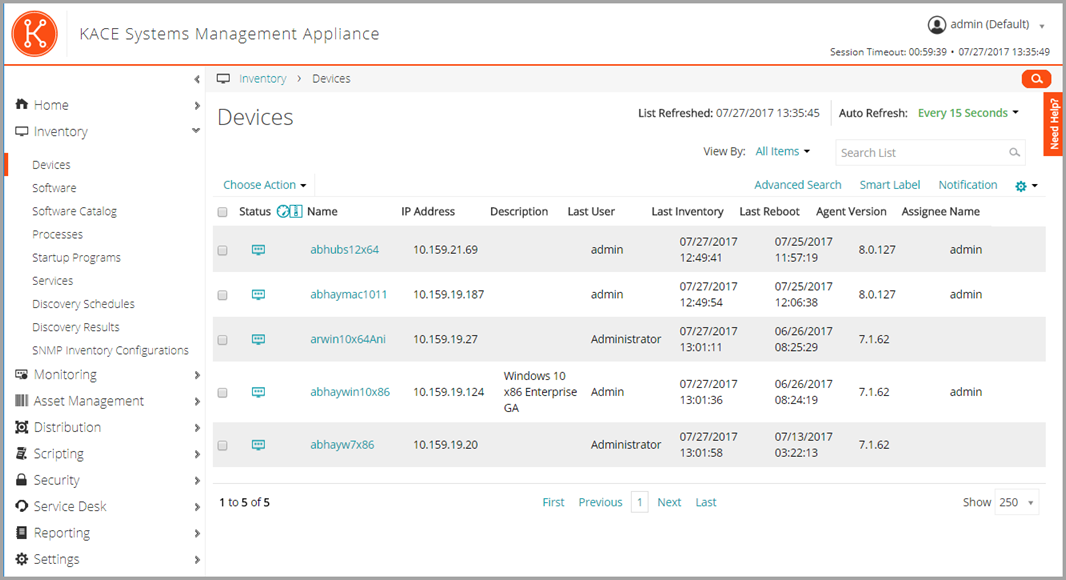Screen dimensions: 1066x580
Task: Click the Need Help side tab
Action: [1054, 124]
